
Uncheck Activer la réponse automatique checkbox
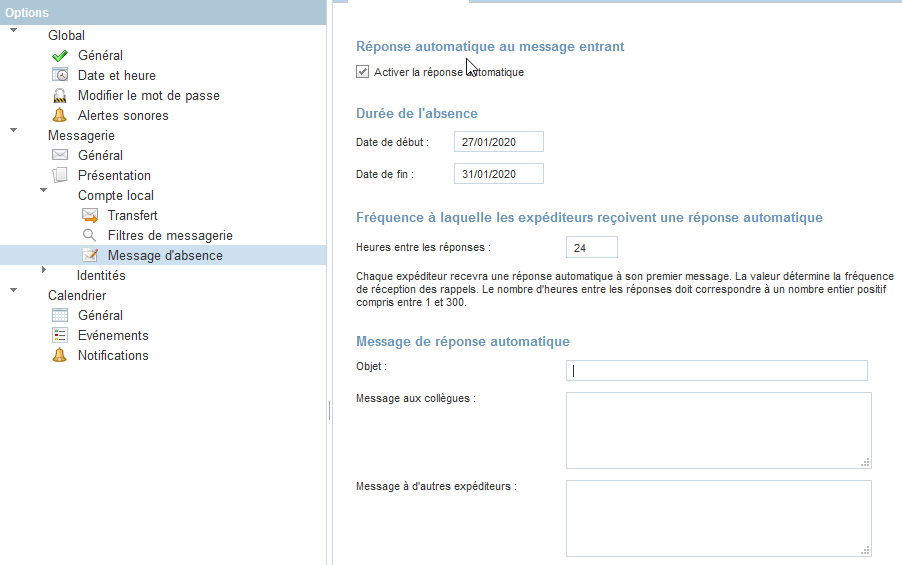(x=363, y=72)
